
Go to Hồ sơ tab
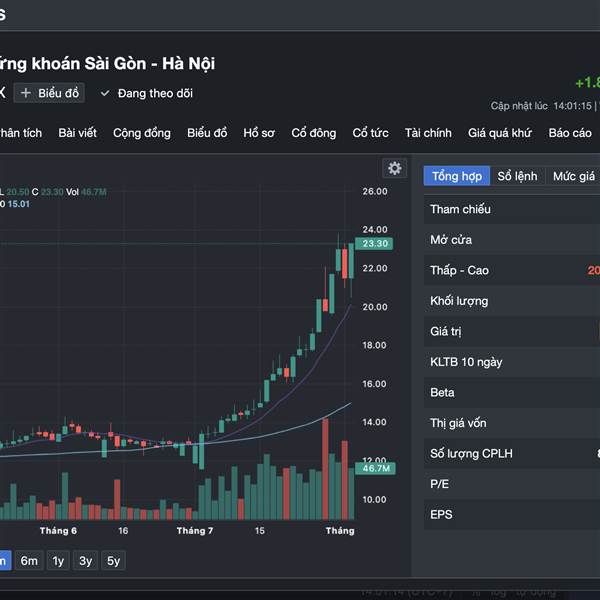(x=259, y=133)
